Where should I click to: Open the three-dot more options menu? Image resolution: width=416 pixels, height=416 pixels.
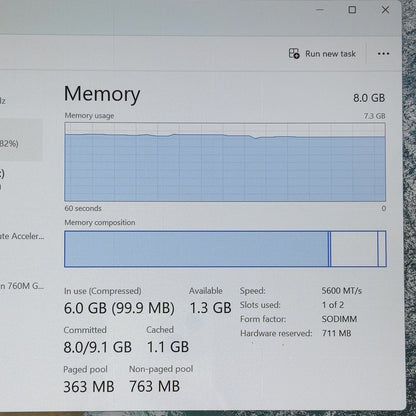pos(383,54)
